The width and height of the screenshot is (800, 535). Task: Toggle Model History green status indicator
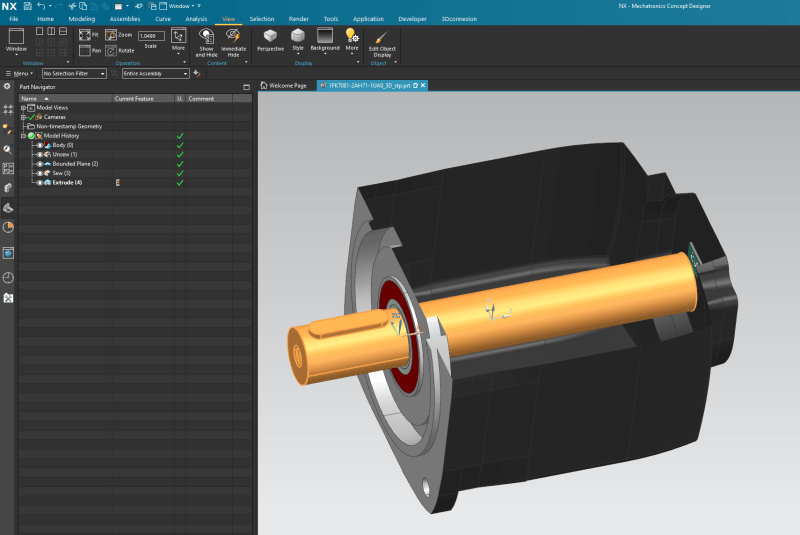click(x=31, y=136)
